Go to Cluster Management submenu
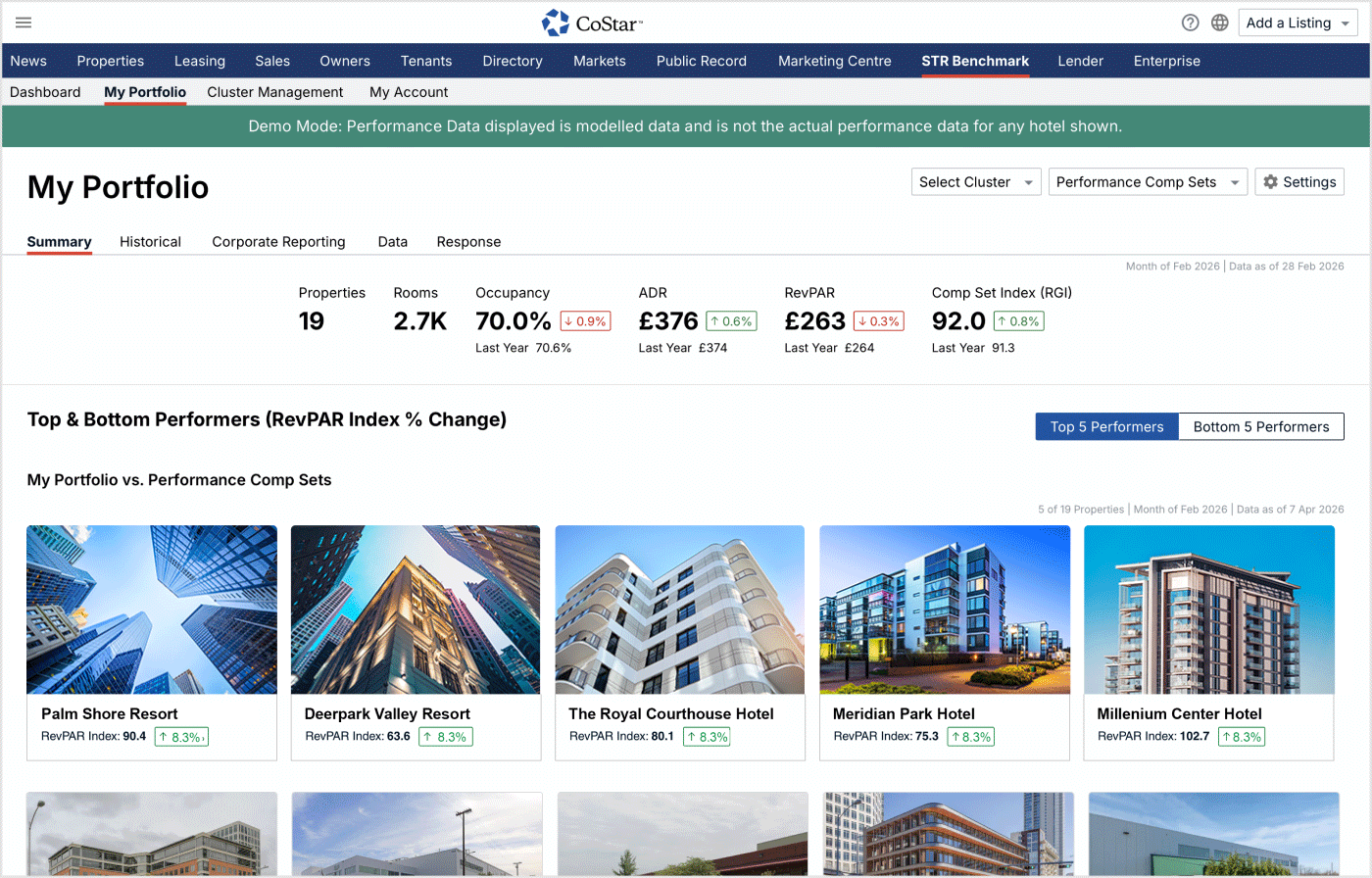Image resolution: width=1372 pixels, height=878 pixels. [274, 92]
